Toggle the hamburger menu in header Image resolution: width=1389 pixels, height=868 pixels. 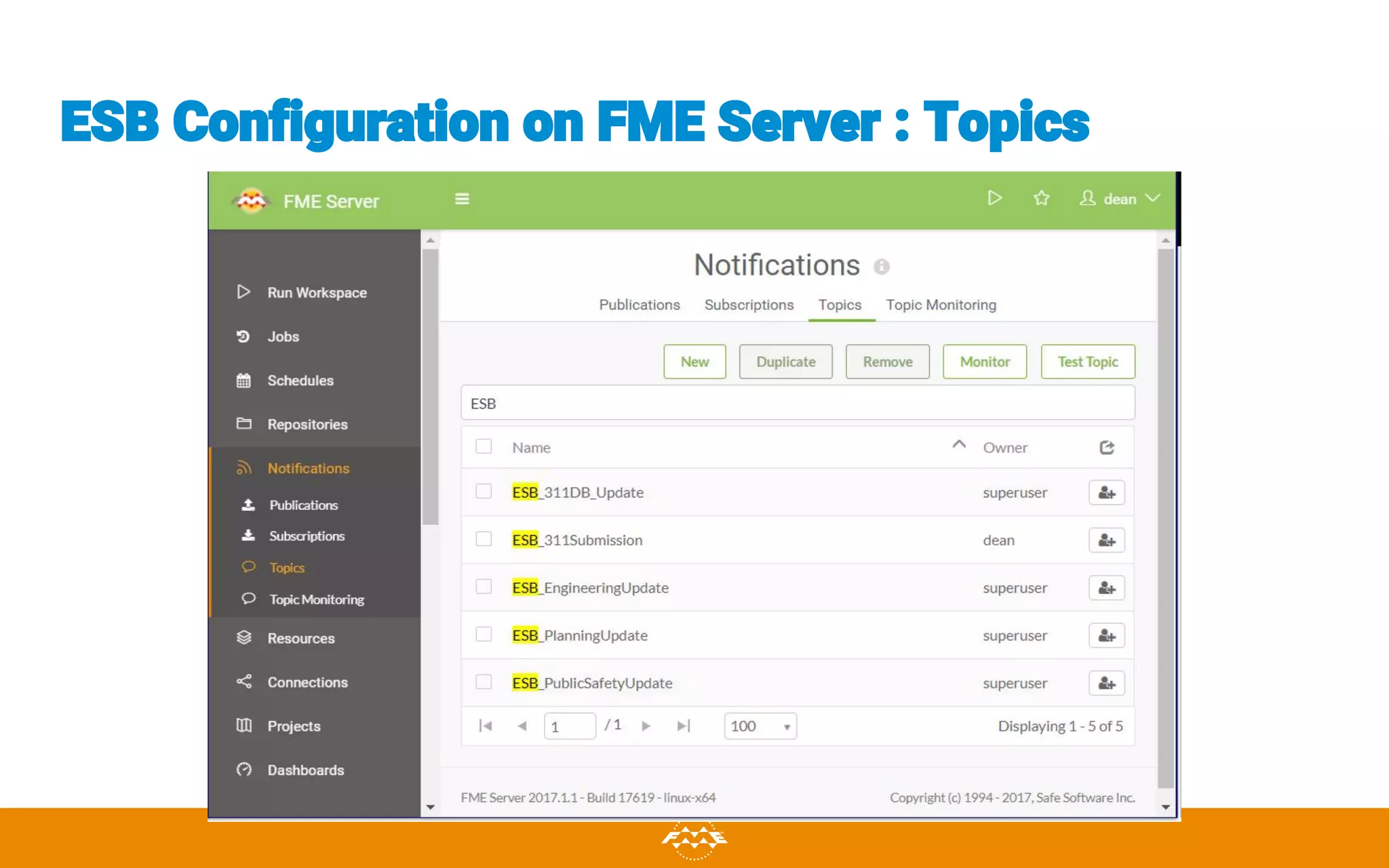[x=462, y=199]
